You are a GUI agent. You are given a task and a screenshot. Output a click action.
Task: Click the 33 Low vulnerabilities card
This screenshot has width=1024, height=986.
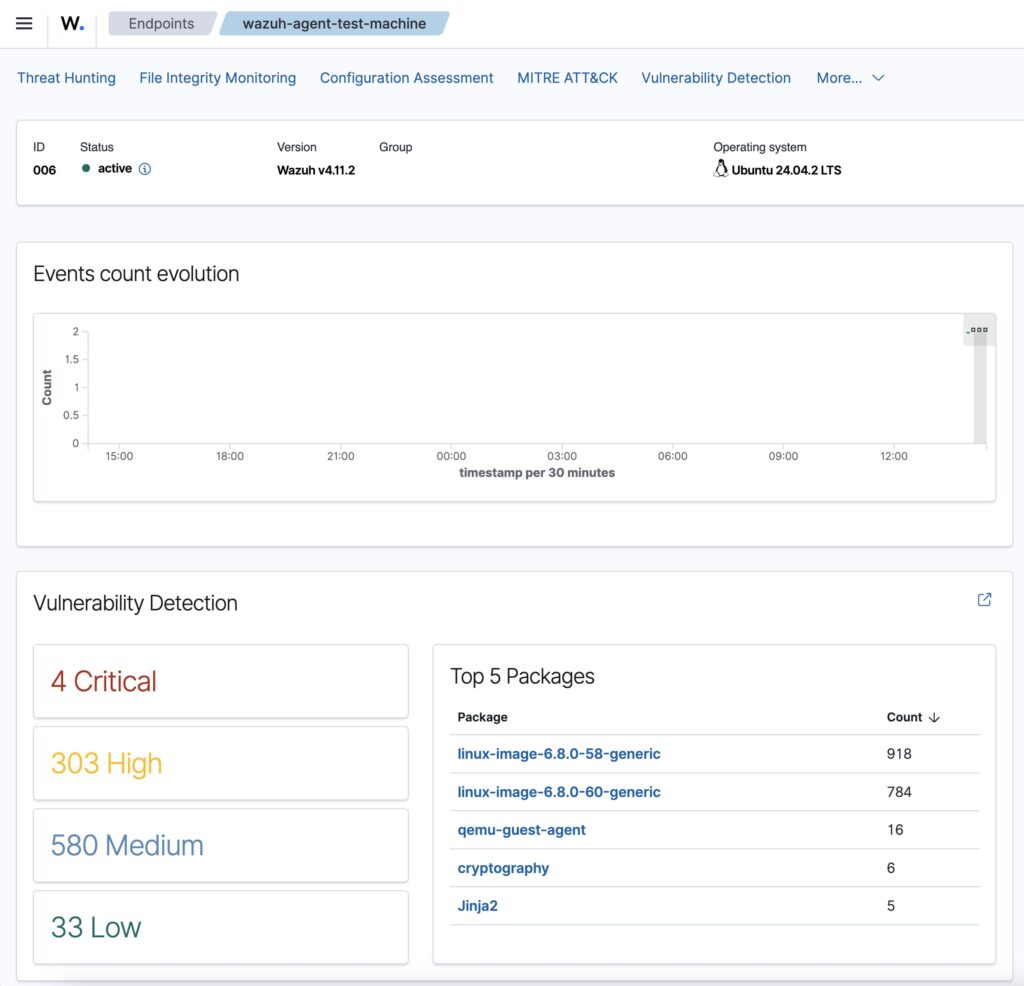[x=221, y=927]
